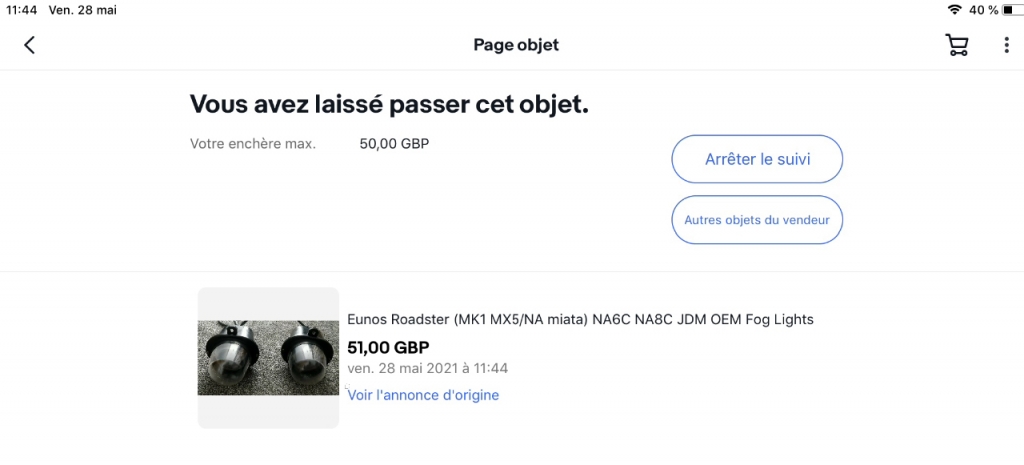
Task: Tap the Wi-Fi status icon
Action: pyautogui.click(x=954, y=10)
